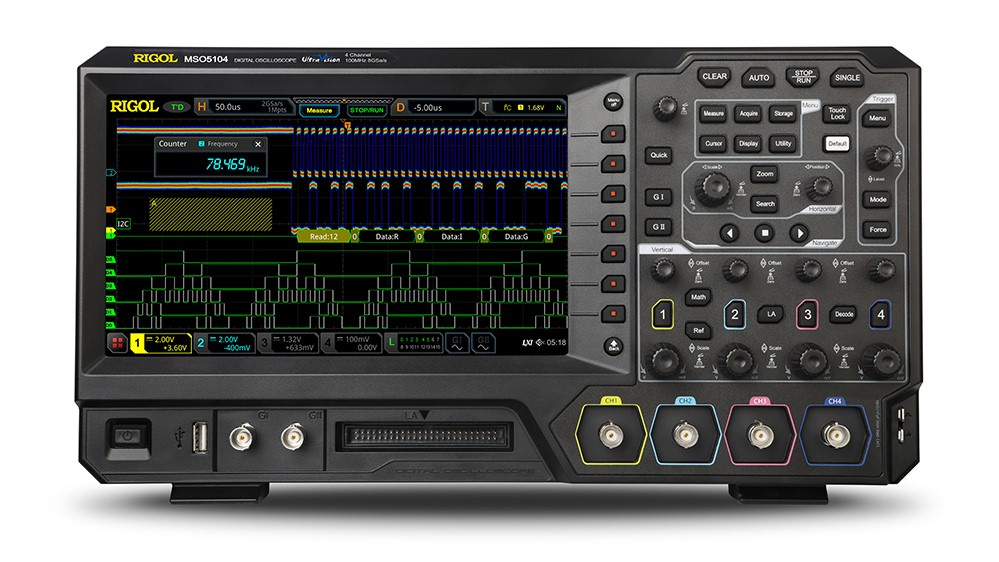Tap the on-screen Measure button
Screen dimensions: 999x562
pos(319,110)
